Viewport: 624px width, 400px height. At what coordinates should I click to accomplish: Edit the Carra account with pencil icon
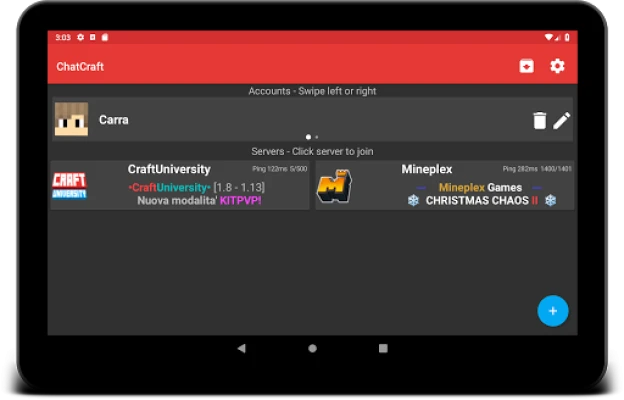(562, 121)
